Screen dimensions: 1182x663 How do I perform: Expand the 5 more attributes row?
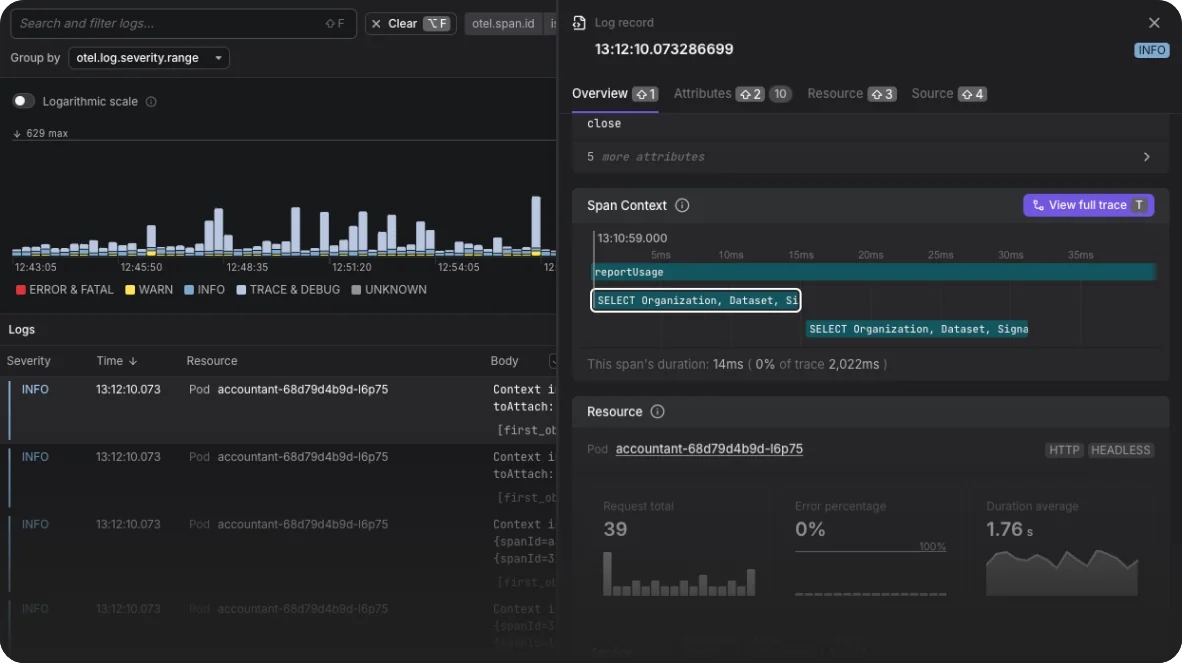[x=870, y=157]
